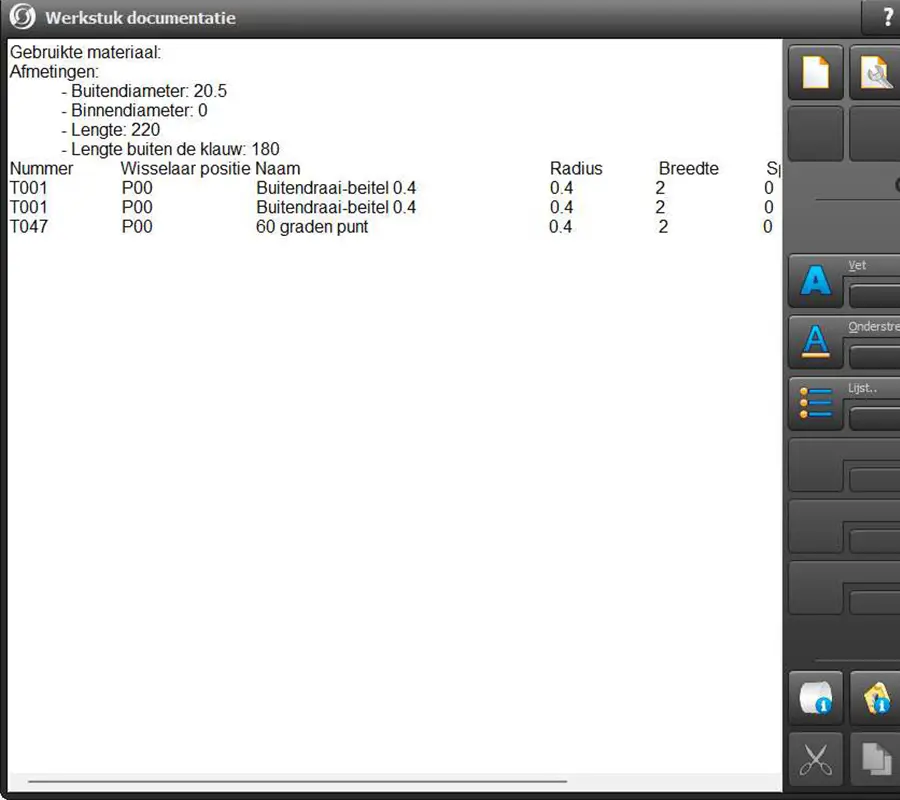The image size is (900, 800).
Task: Click the document with wrench icon
Action: pyautogui.click(x=875, y=72)
